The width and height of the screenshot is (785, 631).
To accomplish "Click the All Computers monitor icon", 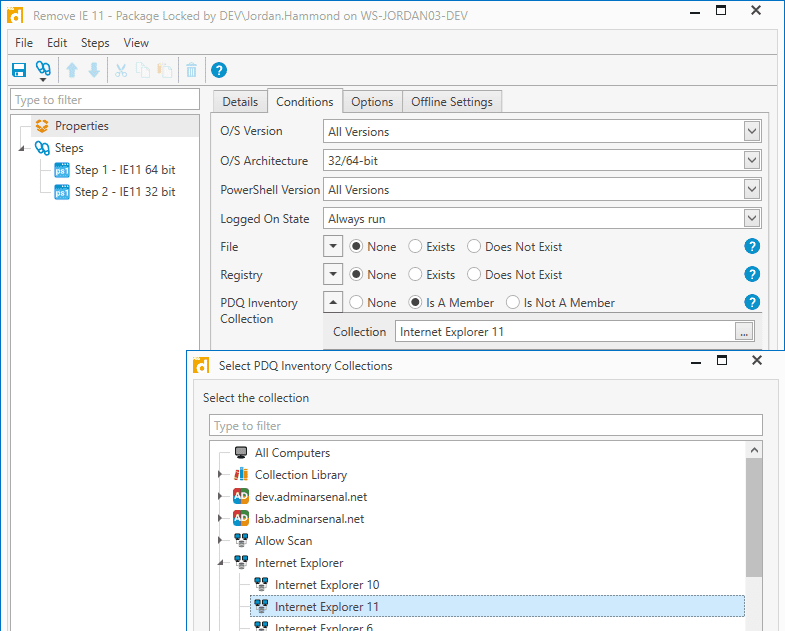I will click(241, 453).
